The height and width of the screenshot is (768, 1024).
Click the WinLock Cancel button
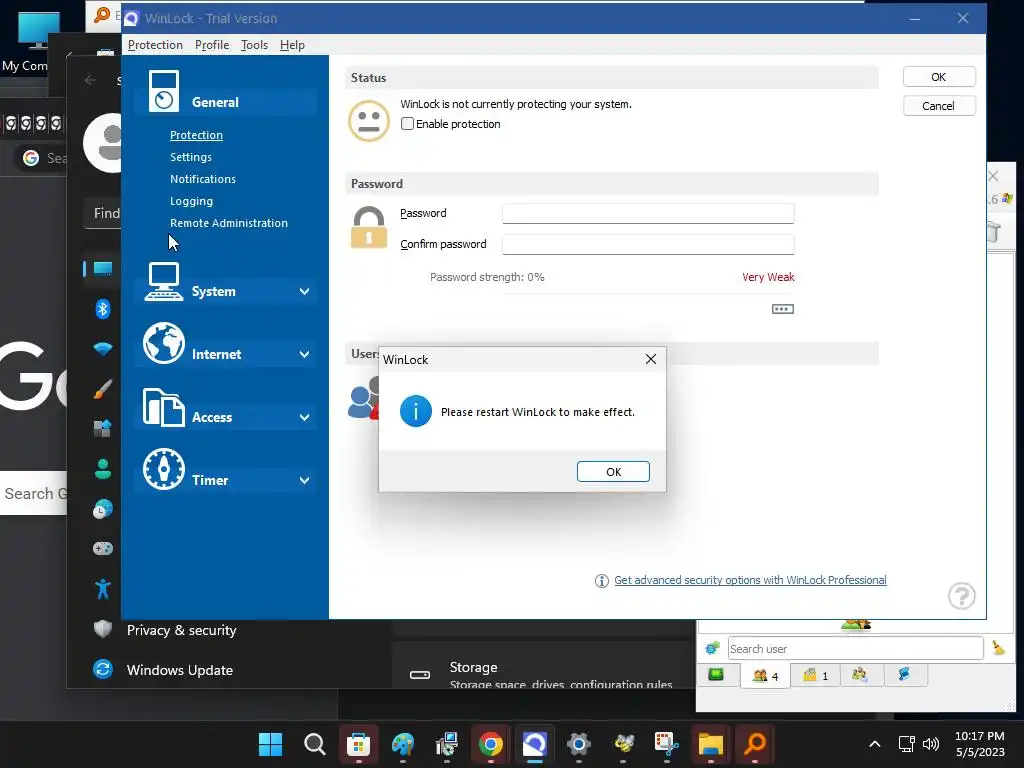938,106
